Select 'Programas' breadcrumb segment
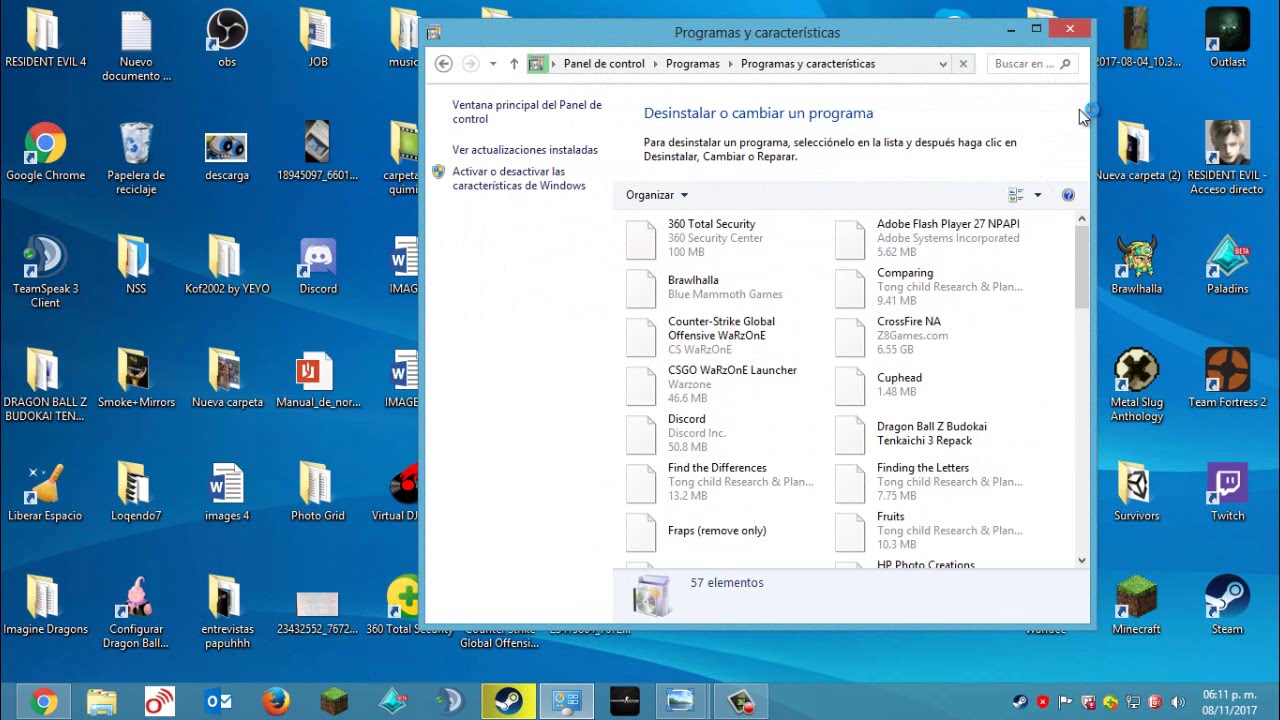This screenshot has height=720, width=1280. tap(692, 64)
